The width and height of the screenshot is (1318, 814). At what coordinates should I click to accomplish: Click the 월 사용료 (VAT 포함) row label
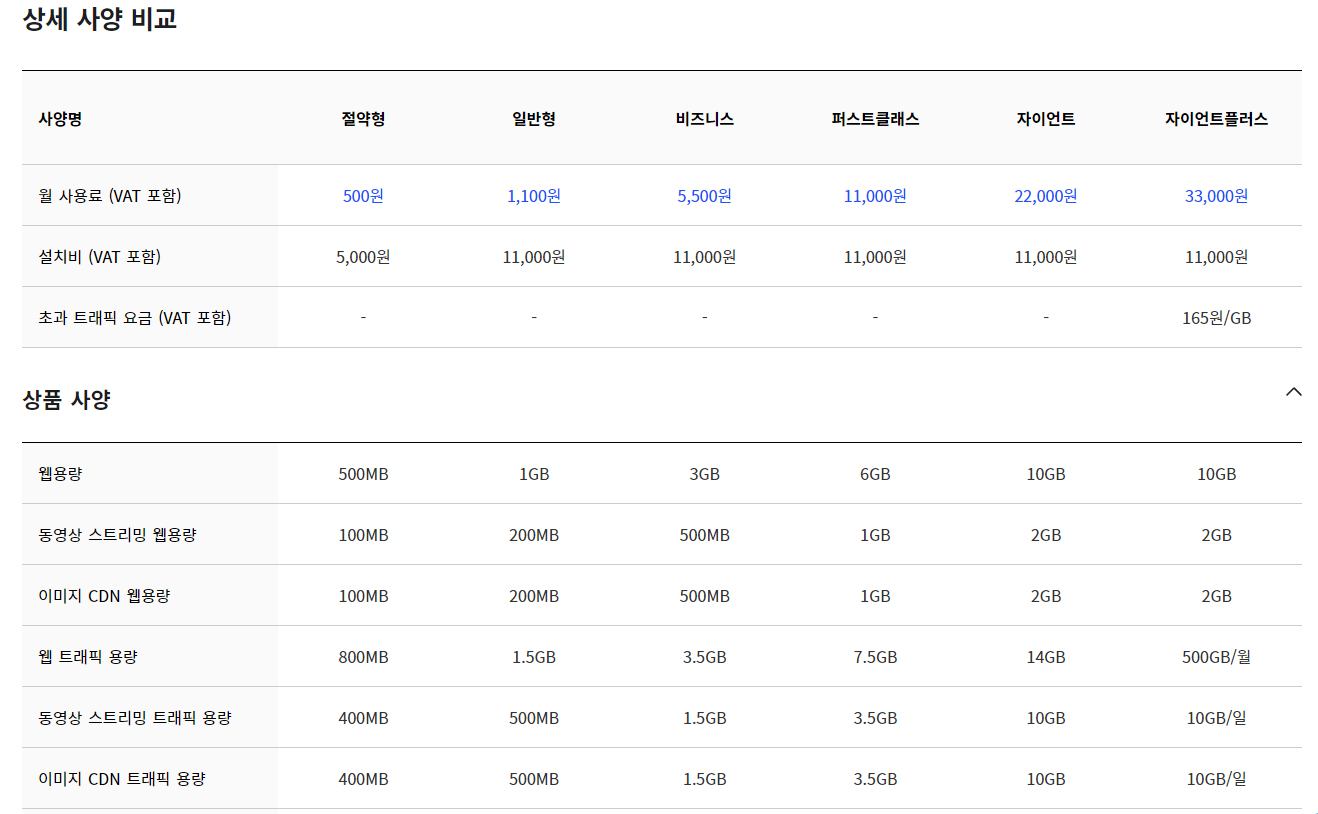[x=110, y=196]
